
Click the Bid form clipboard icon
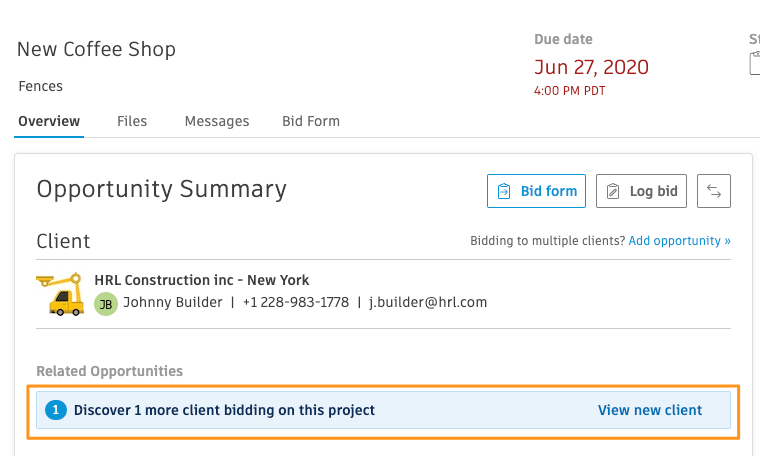504,191
